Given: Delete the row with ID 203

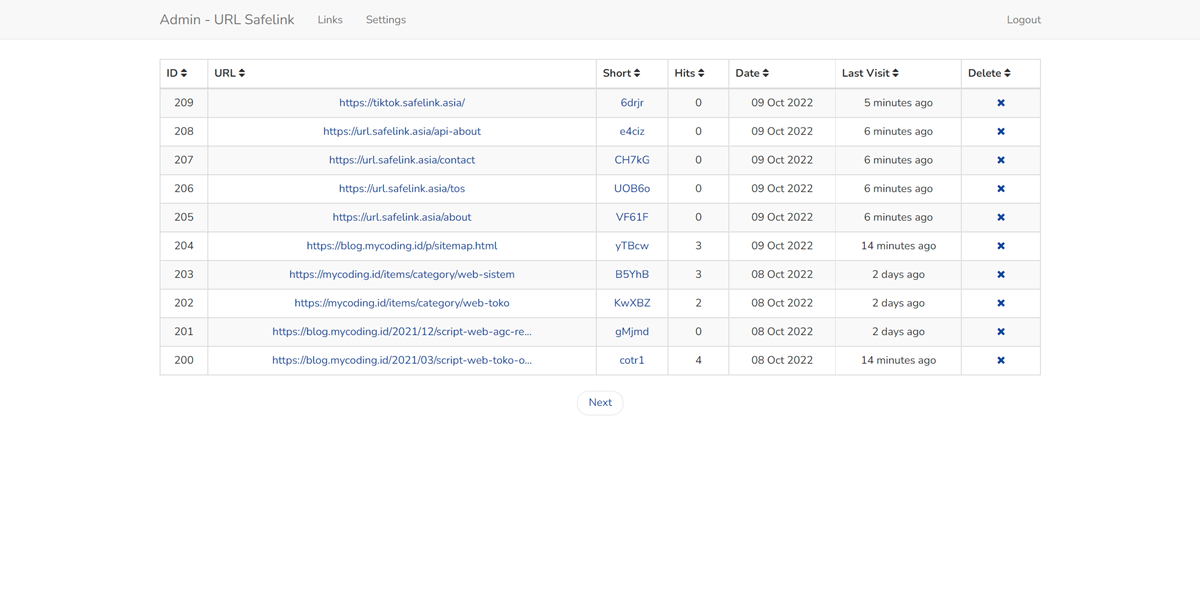Looking at the screenshot, I should point(1001,274).
